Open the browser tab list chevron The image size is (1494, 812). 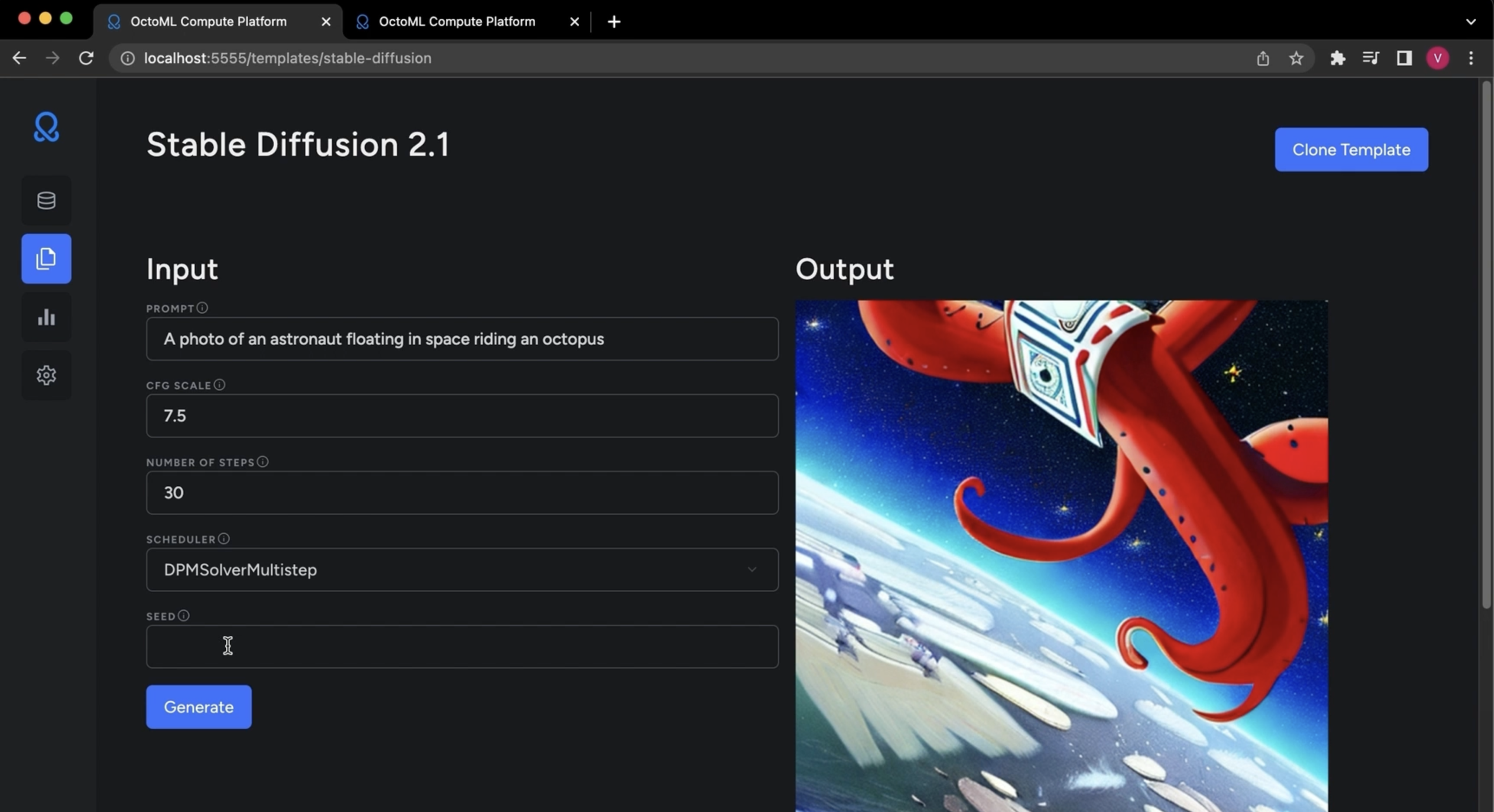tap(1470, 22)
